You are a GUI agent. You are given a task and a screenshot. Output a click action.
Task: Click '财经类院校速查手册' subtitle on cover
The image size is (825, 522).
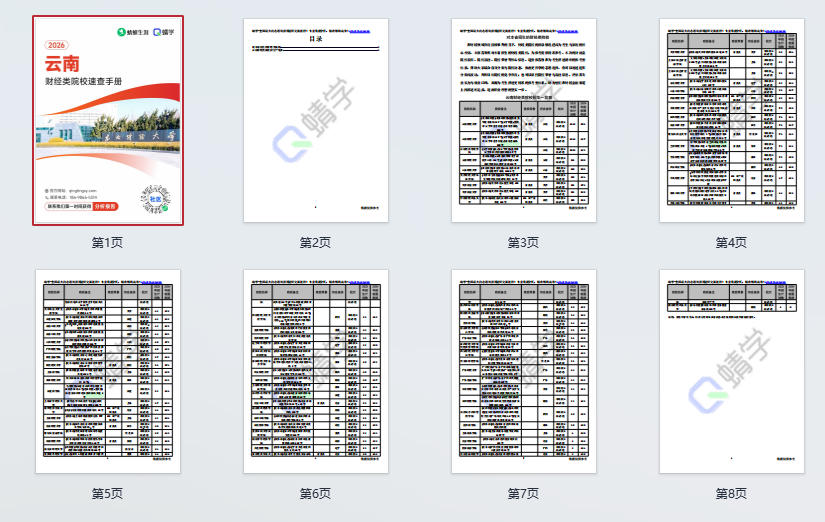(84, 82)
